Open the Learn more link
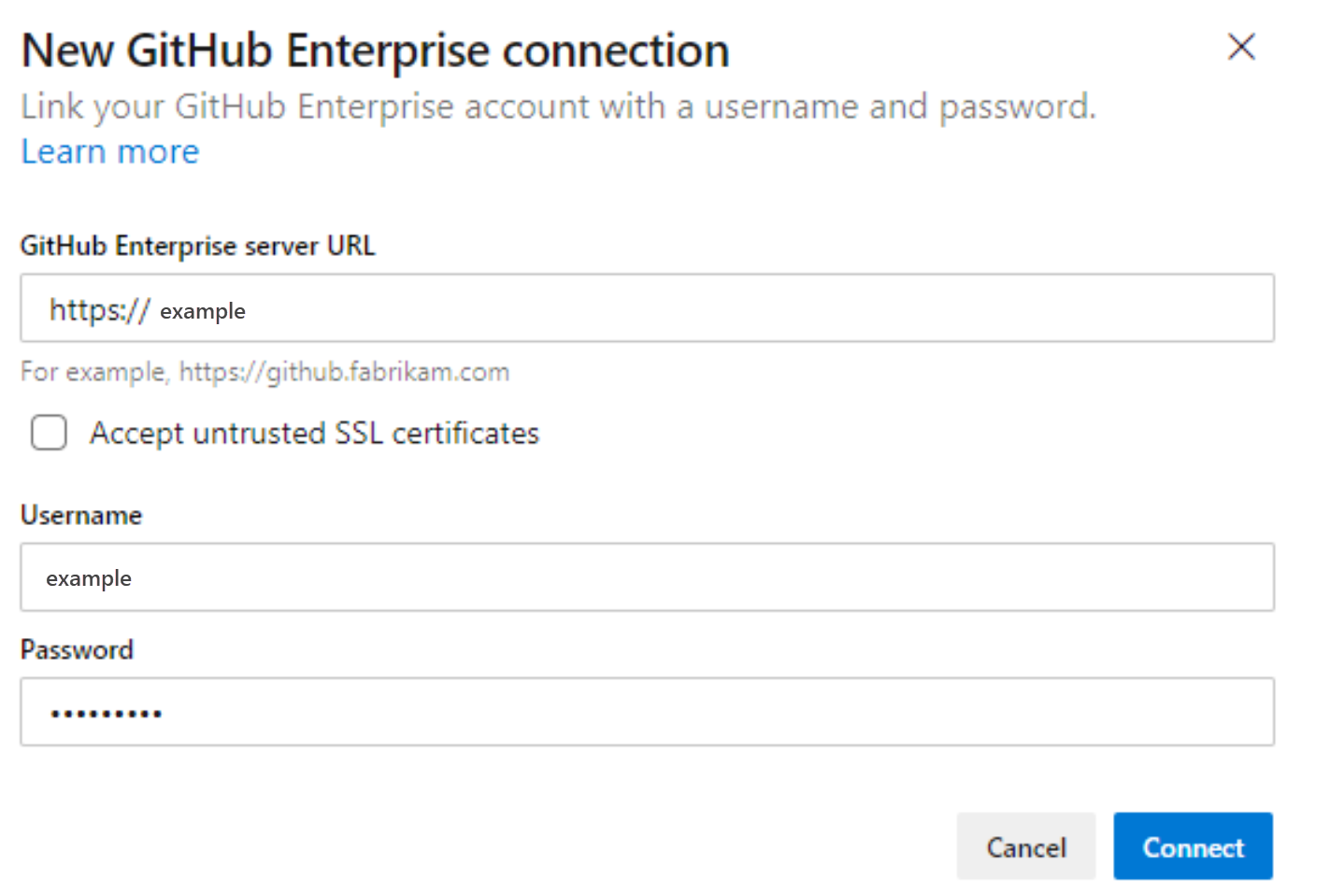This screenshot has height=896, width=1330. tap(108, 150)
